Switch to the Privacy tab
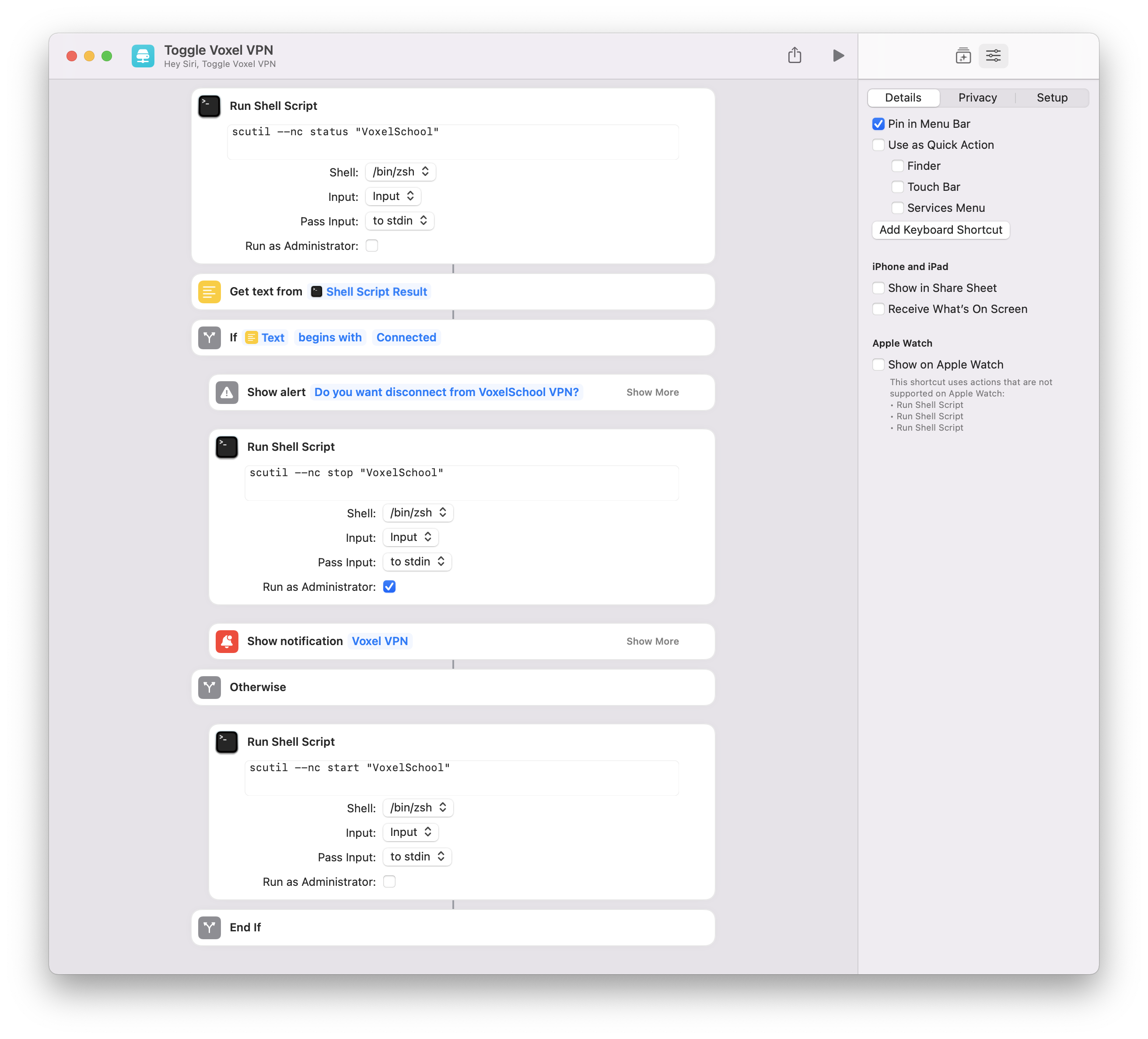The image size is (1148, 1039). (x=977, y=98)
